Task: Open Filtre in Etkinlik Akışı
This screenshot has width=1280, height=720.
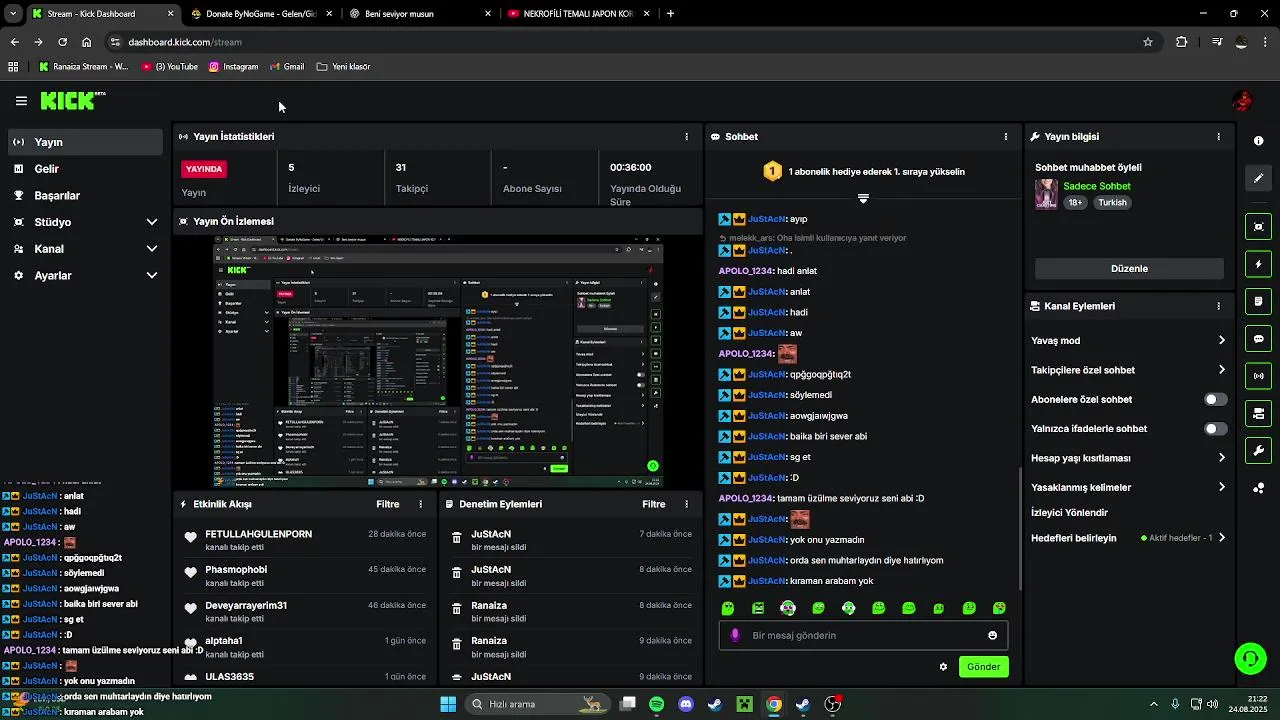Action: tap(388, 504)
